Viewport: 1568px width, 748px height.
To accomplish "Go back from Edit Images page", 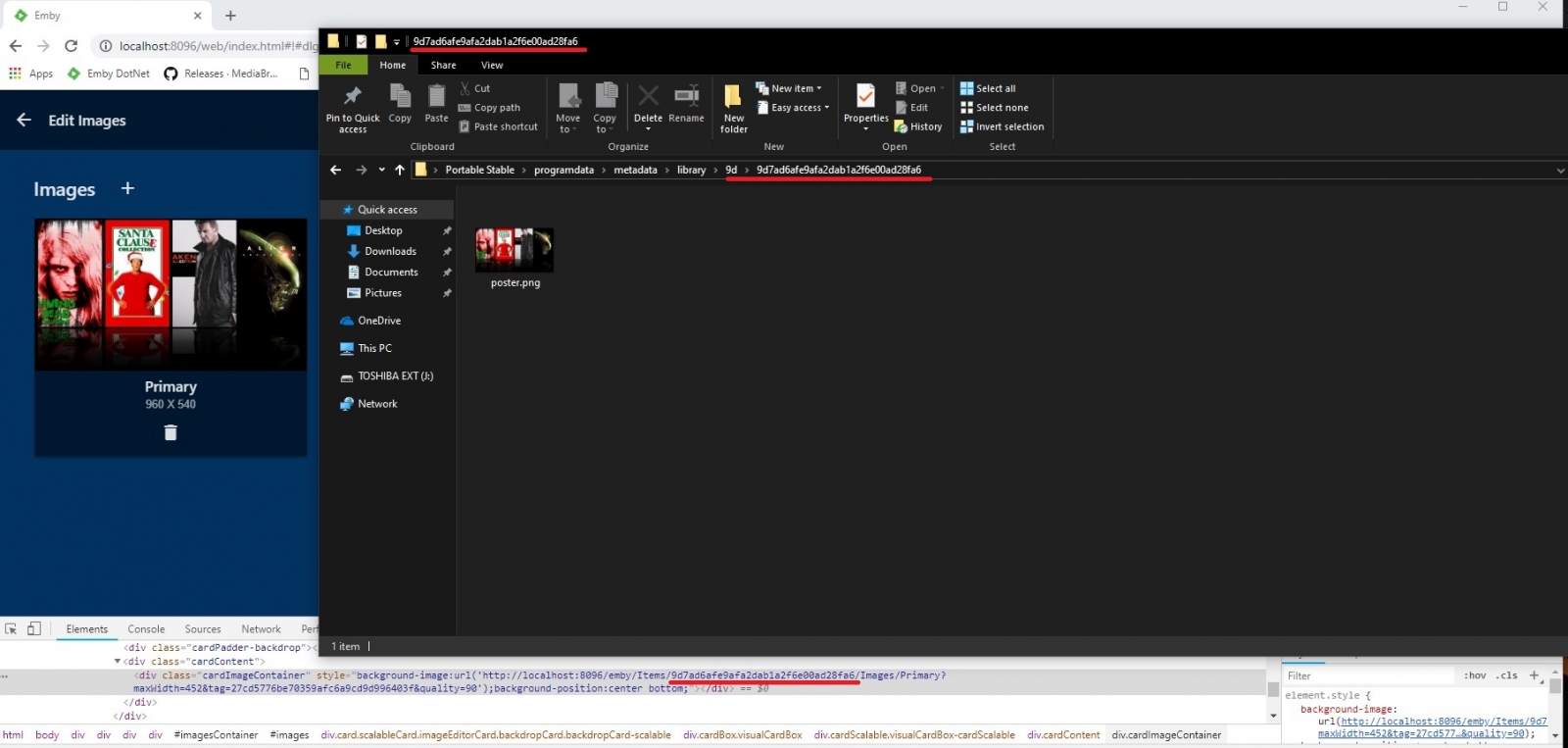I will pyautogui.click(x=24, y=120).
